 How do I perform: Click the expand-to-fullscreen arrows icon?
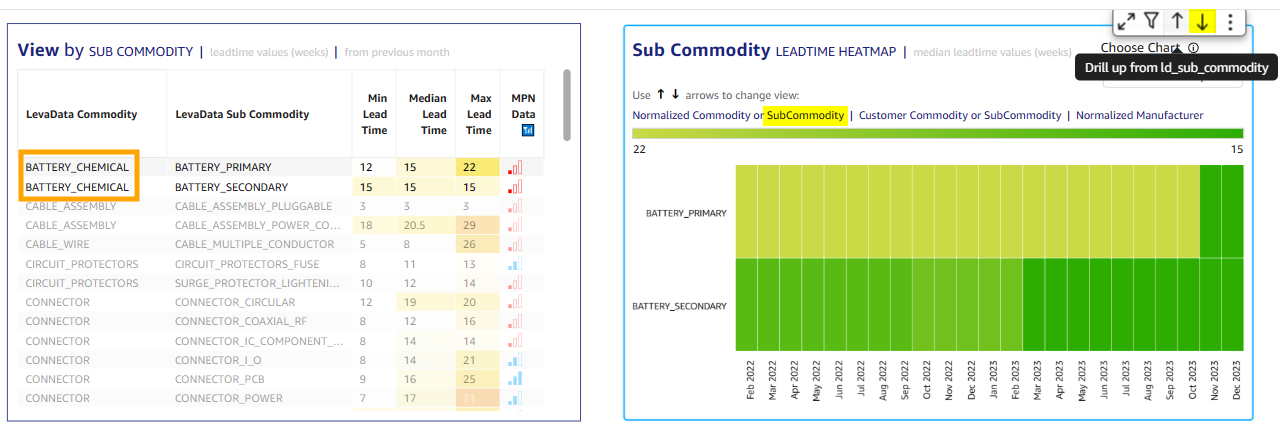(1126, 21)
